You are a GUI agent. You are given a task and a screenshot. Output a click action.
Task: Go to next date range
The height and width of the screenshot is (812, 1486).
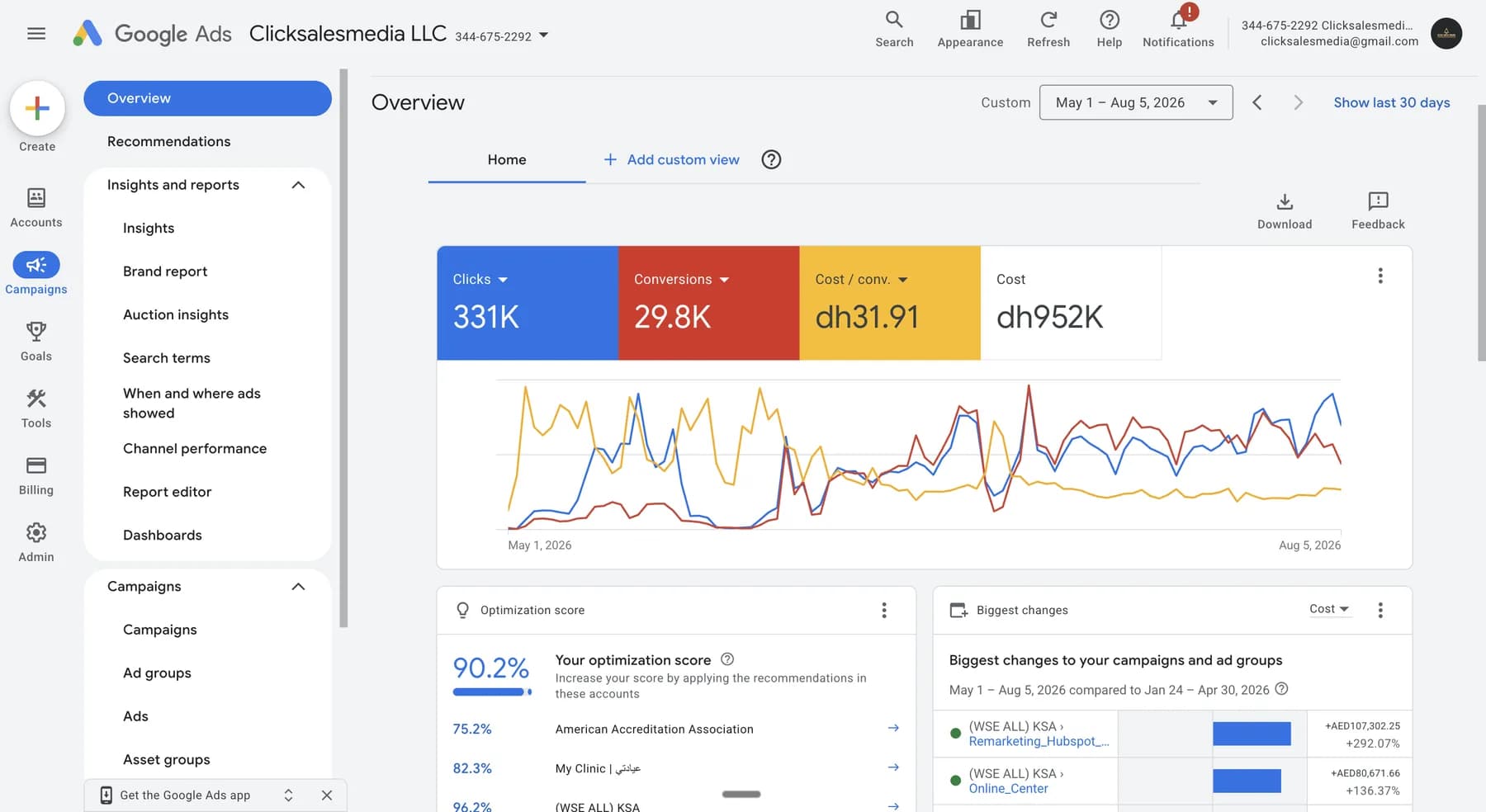(1298, 102)
